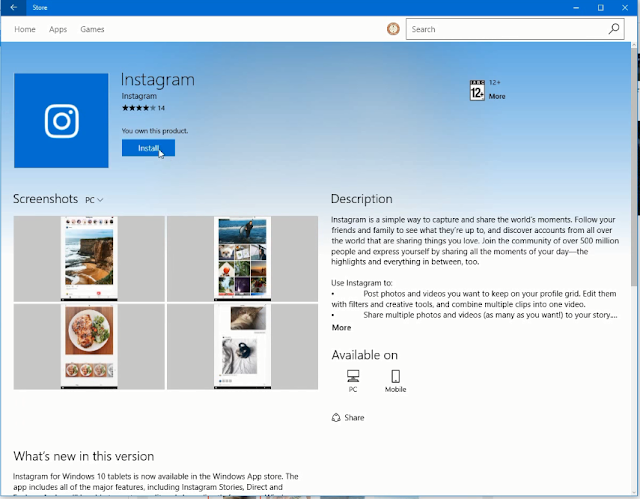Click the 'Available on' heading
The height and width of the screenshot is (499, 640).
coord(364,355)
